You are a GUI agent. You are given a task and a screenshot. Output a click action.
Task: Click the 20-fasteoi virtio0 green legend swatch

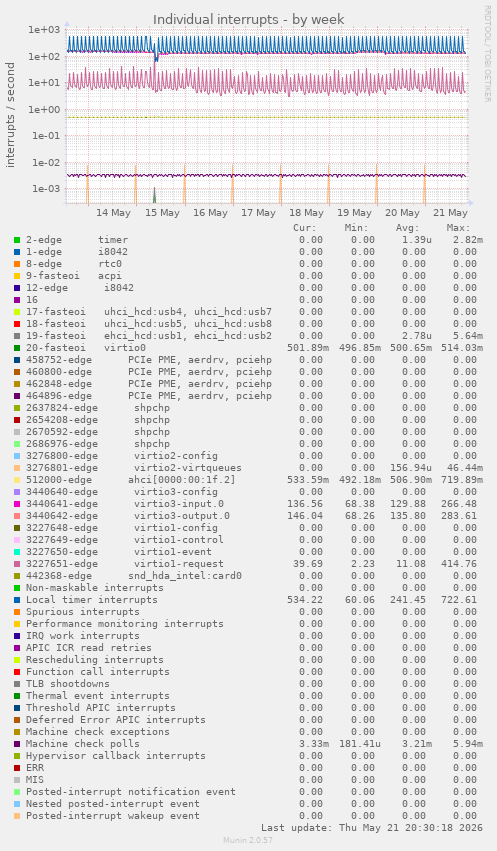pyautogui.click(x=17, y=348)
